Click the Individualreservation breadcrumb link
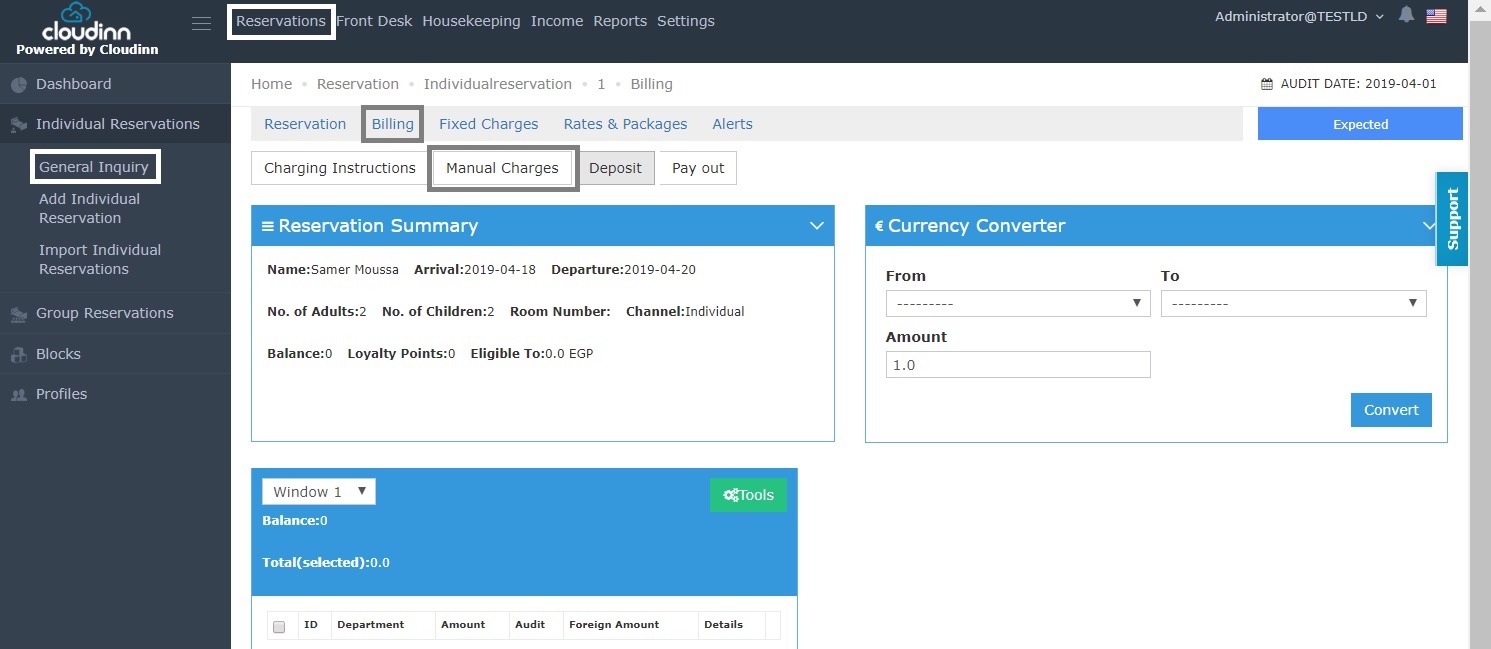 498,84
